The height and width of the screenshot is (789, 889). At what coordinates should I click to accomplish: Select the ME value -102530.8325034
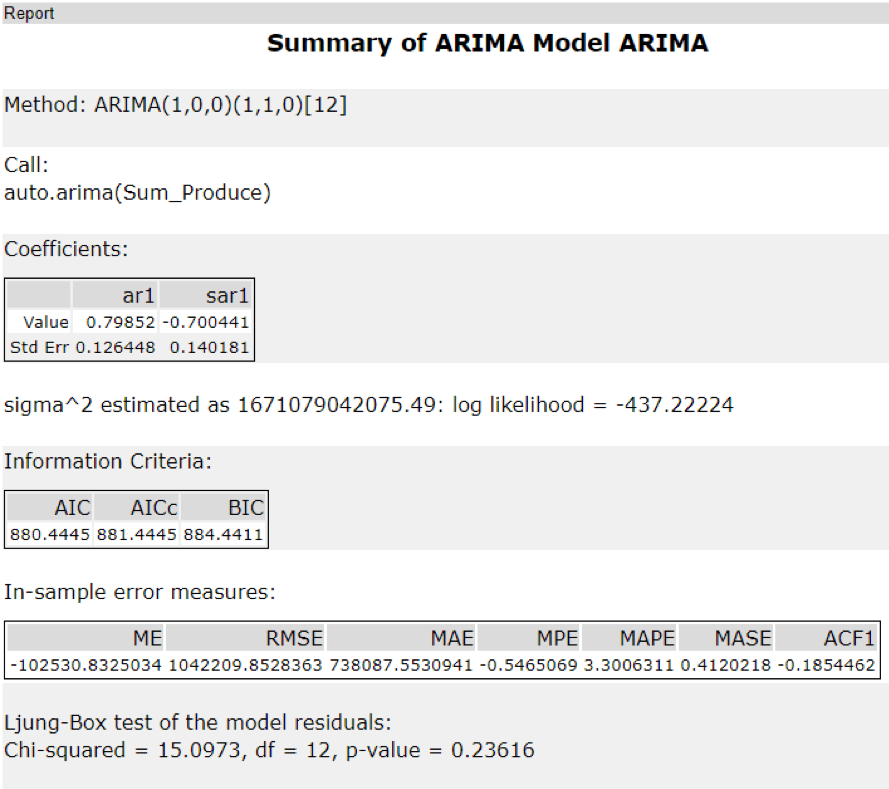86,665
